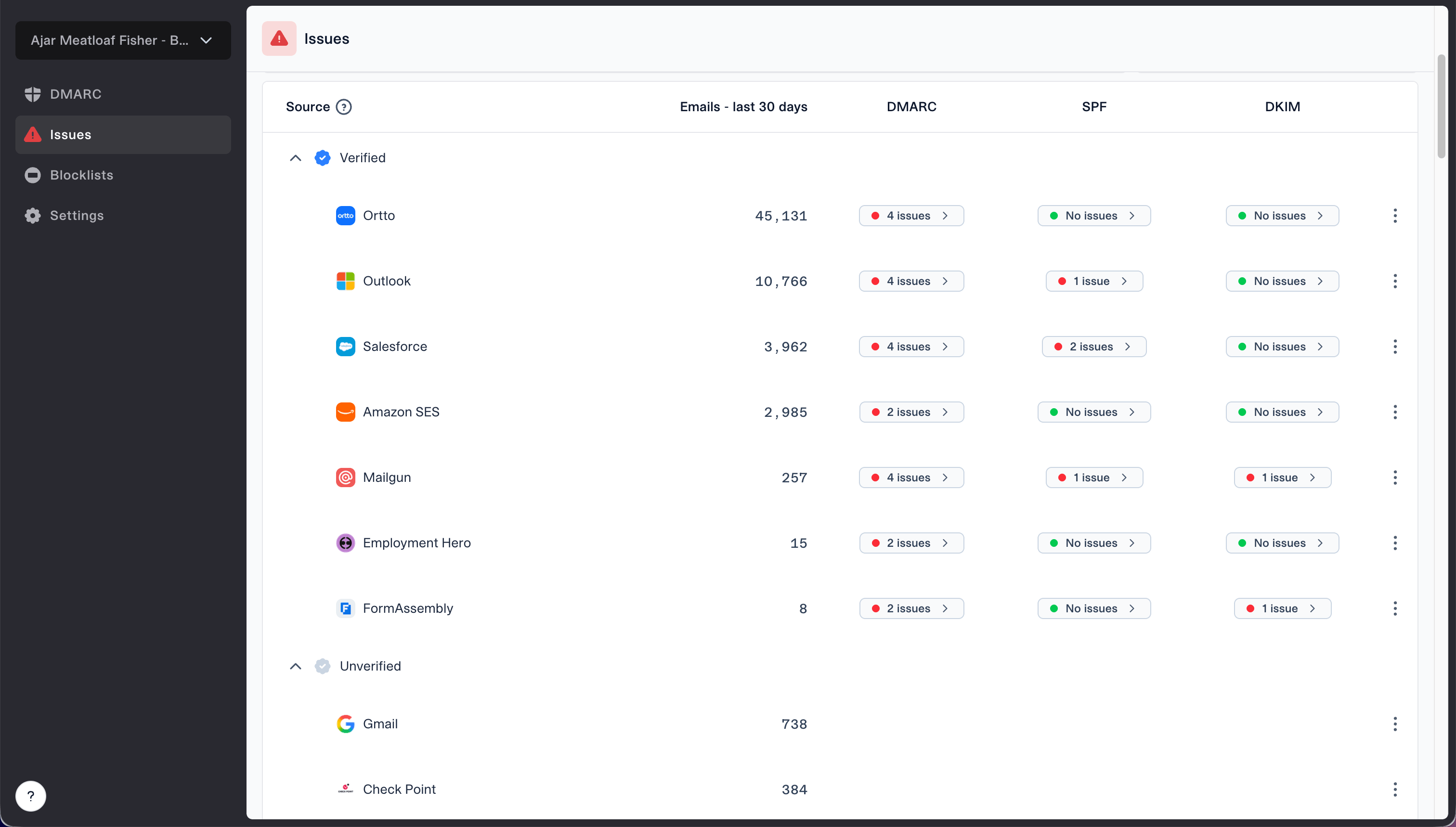The height and width of the screenshot is (827, 1456).
Task: Click the Source help question-mark icon
Action: click(344, 107)
